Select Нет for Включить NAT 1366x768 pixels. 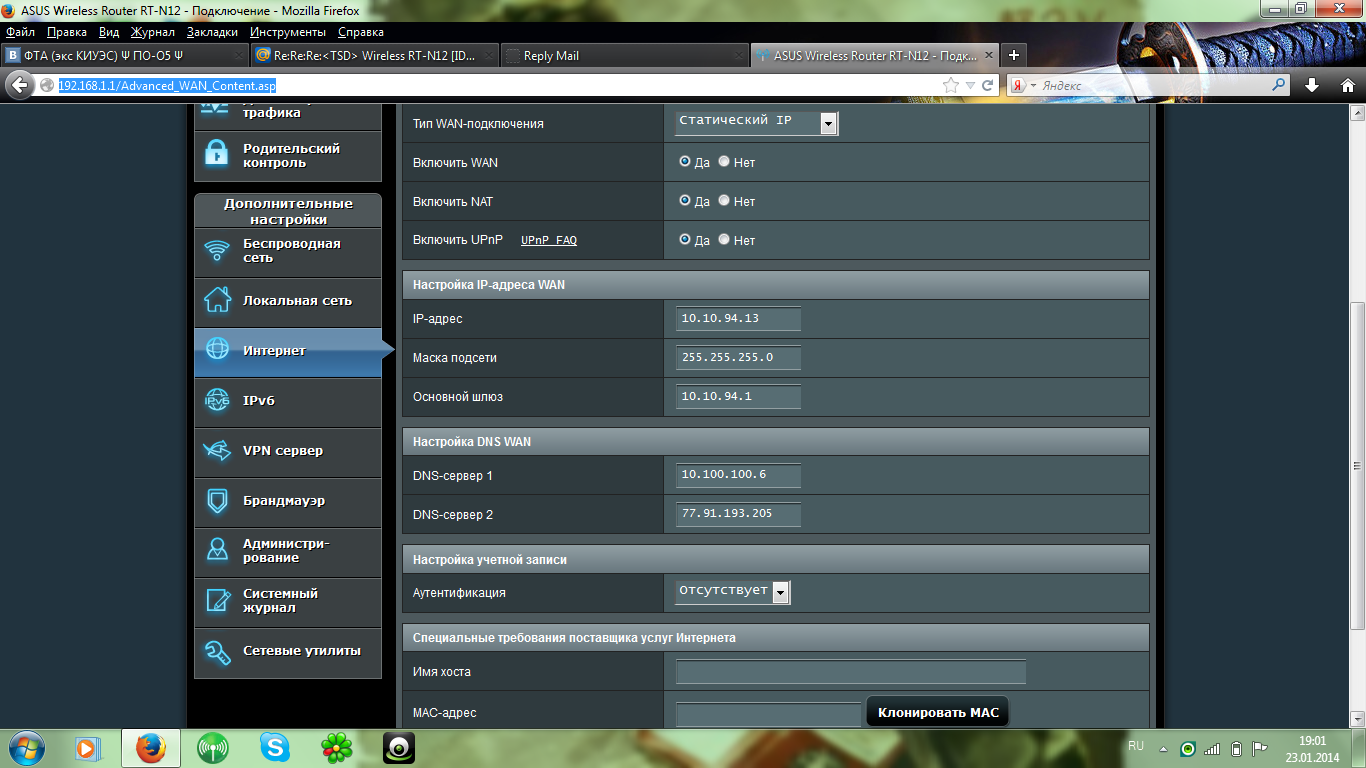point(724,200)
